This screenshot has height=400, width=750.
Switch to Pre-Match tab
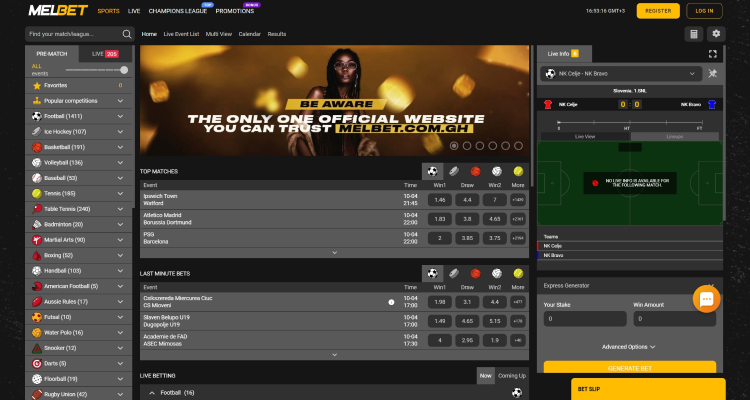click(52, 54)
